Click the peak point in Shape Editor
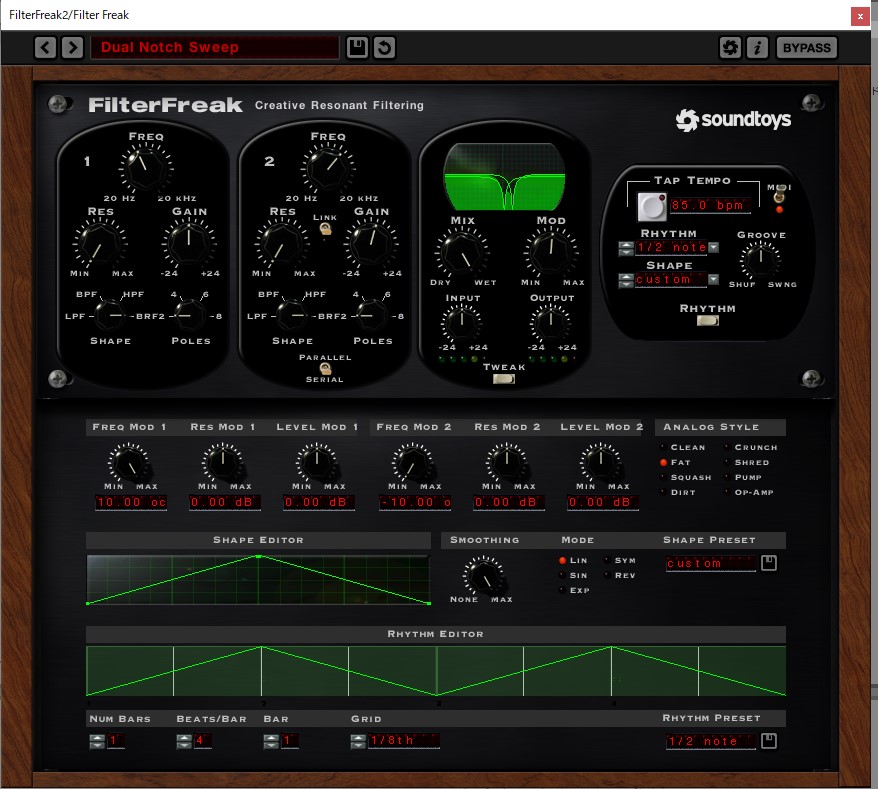Viewport: 878px width, 789px height. (258, 556)
